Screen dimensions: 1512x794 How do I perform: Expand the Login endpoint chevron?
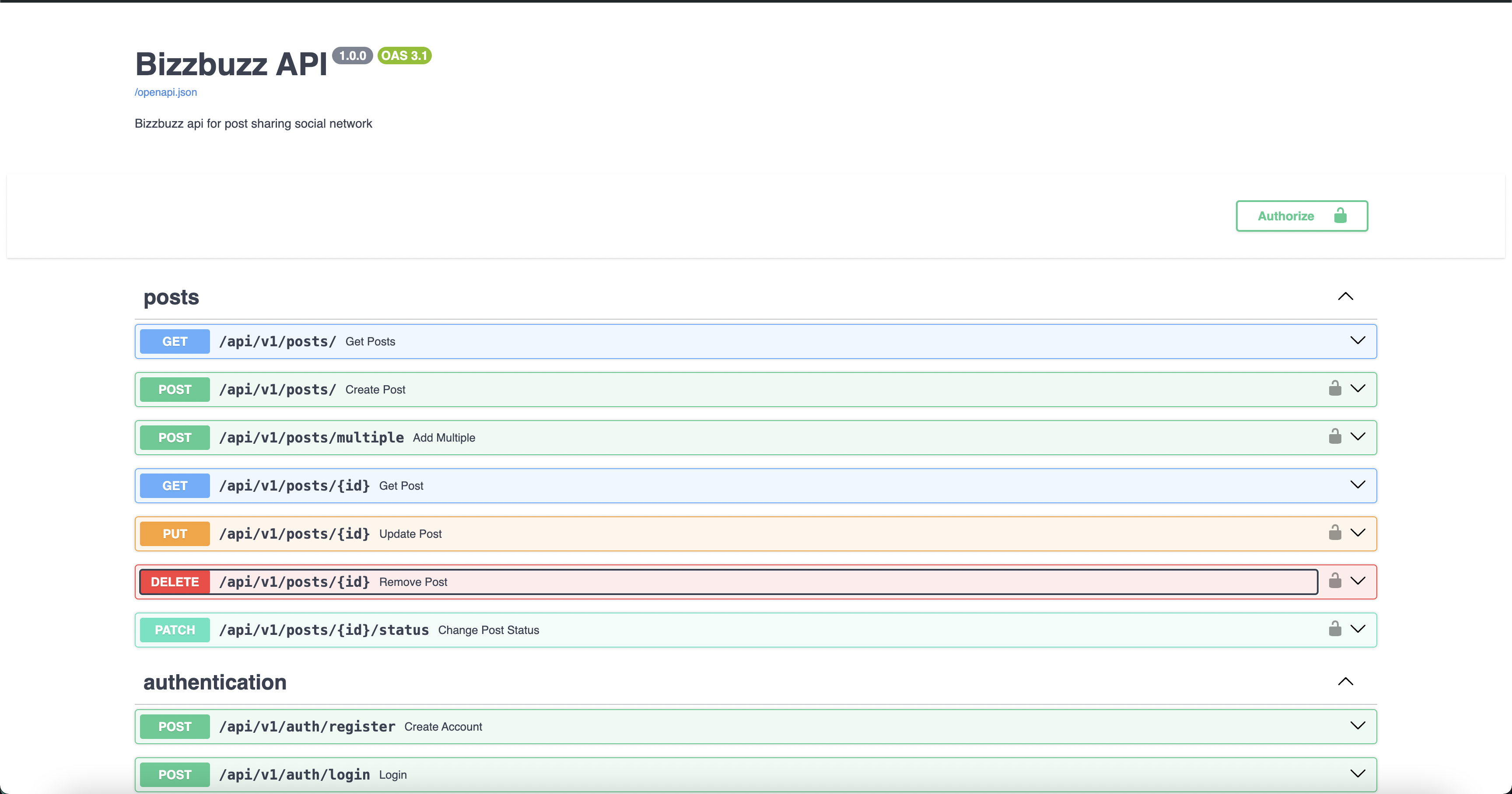pos(1358,774)
